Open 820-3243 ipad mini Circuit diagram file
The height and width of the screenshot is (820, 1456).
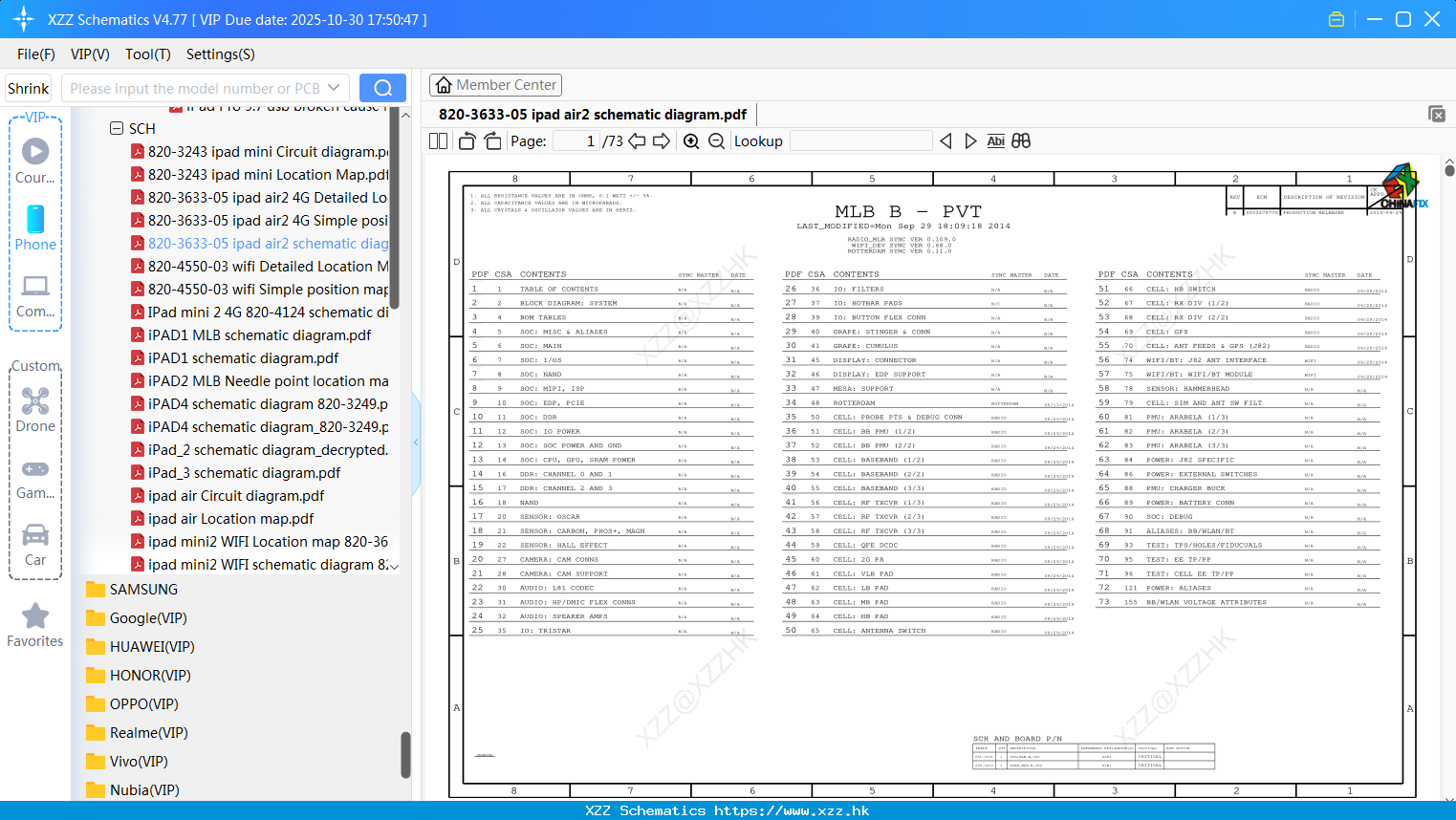point(260,152)
